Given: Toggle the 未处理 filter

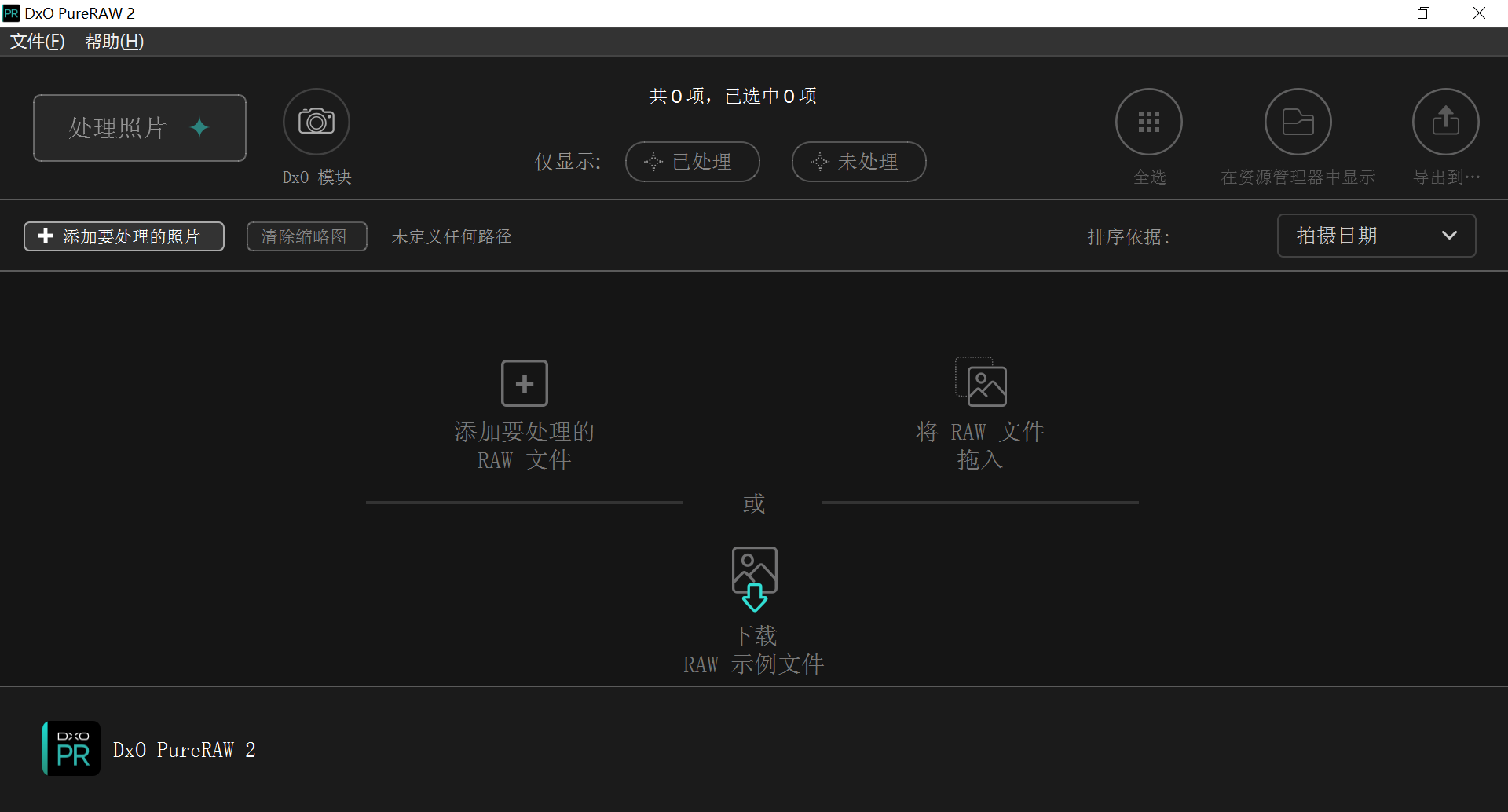Looking at the screenshot, I should tap(859, 162).
